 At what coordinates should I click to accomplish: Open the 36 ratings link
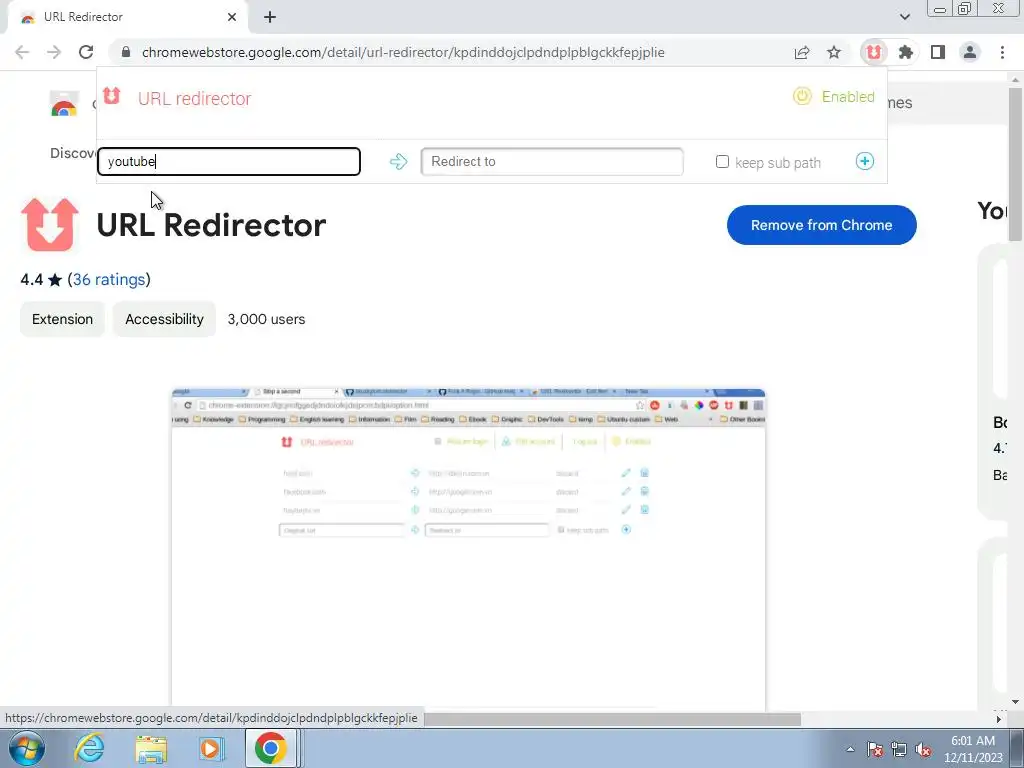tap(109, 280)
